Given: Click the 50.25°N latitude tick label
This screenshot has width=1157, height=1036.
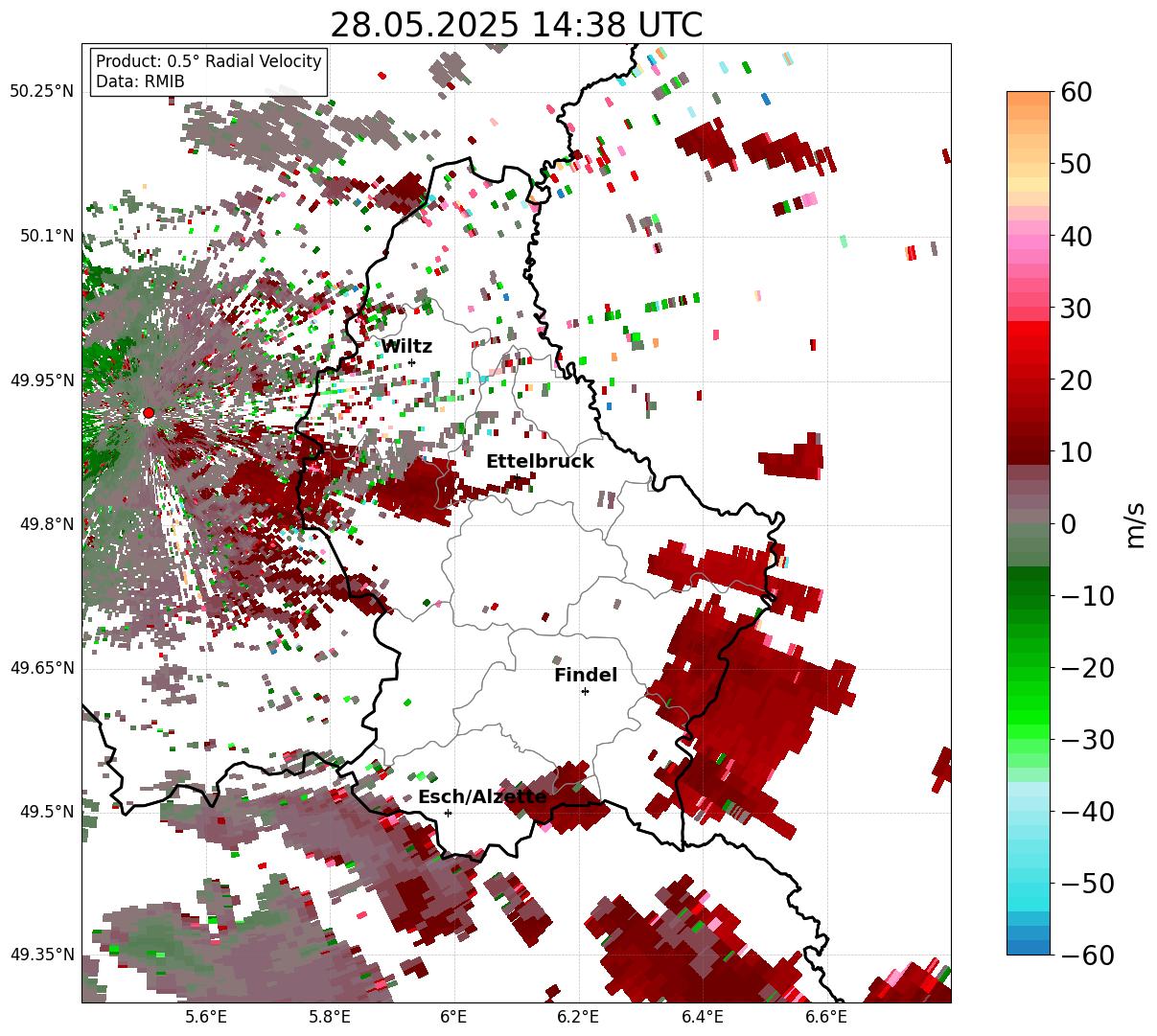Looking at the screenshot, I should [41, 92].
